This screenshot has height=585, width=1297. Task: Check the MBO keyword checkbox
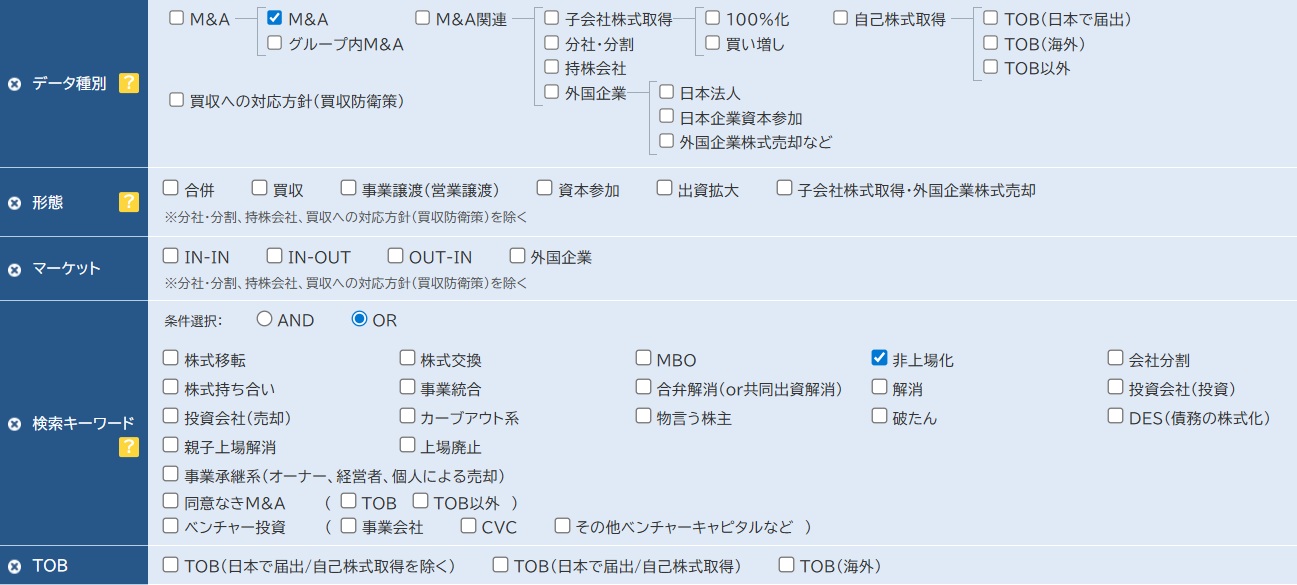tap(644, 358)
